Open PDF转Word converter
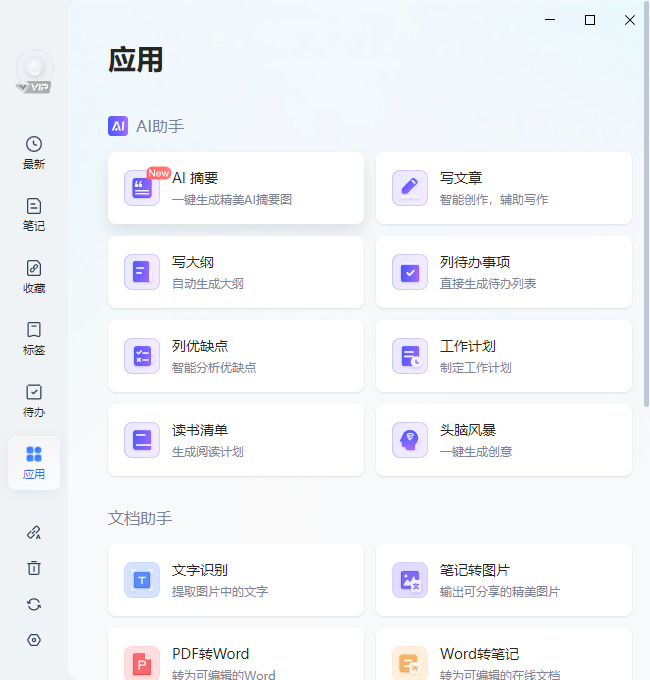The height and width of the screenshot is (680, 650). coord(235,654)
